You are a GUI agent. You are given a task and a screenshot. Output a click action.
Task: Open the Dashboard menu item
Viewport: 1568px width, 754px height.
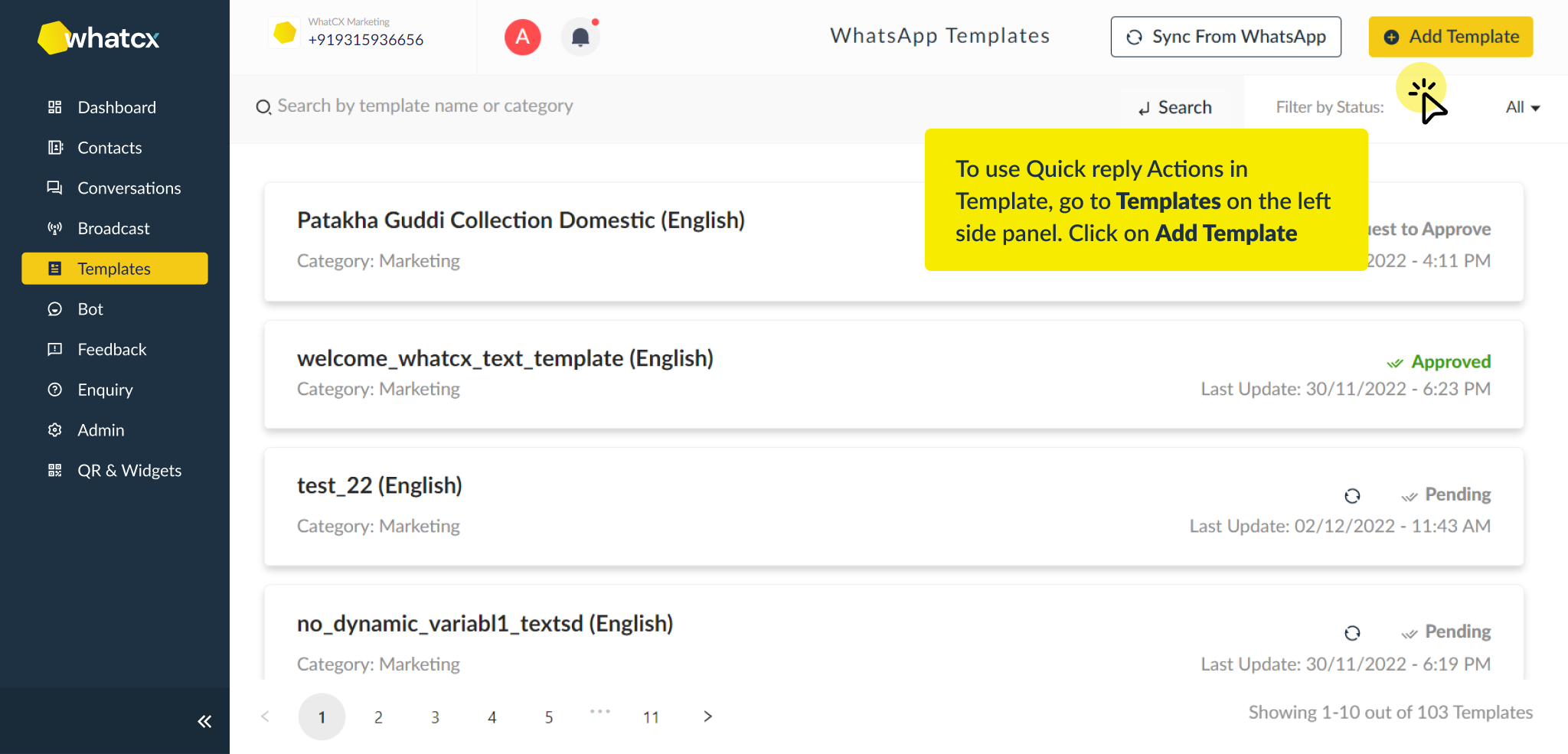pyautogui.click(x=116, y=107)
